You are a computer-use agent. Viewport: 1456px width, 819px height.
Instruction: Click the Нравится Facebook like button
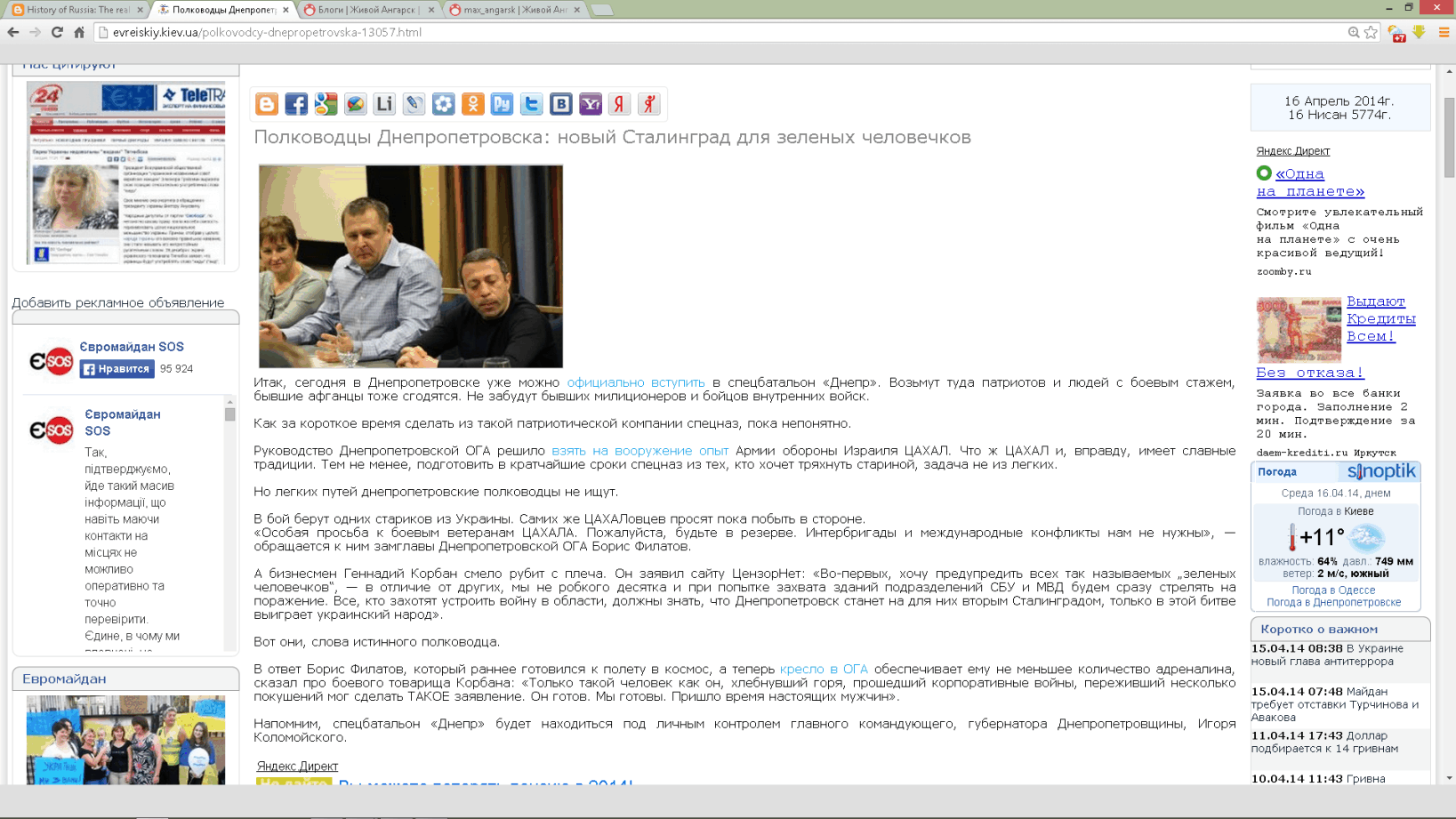pyautogui.click(x=117, y=368)
